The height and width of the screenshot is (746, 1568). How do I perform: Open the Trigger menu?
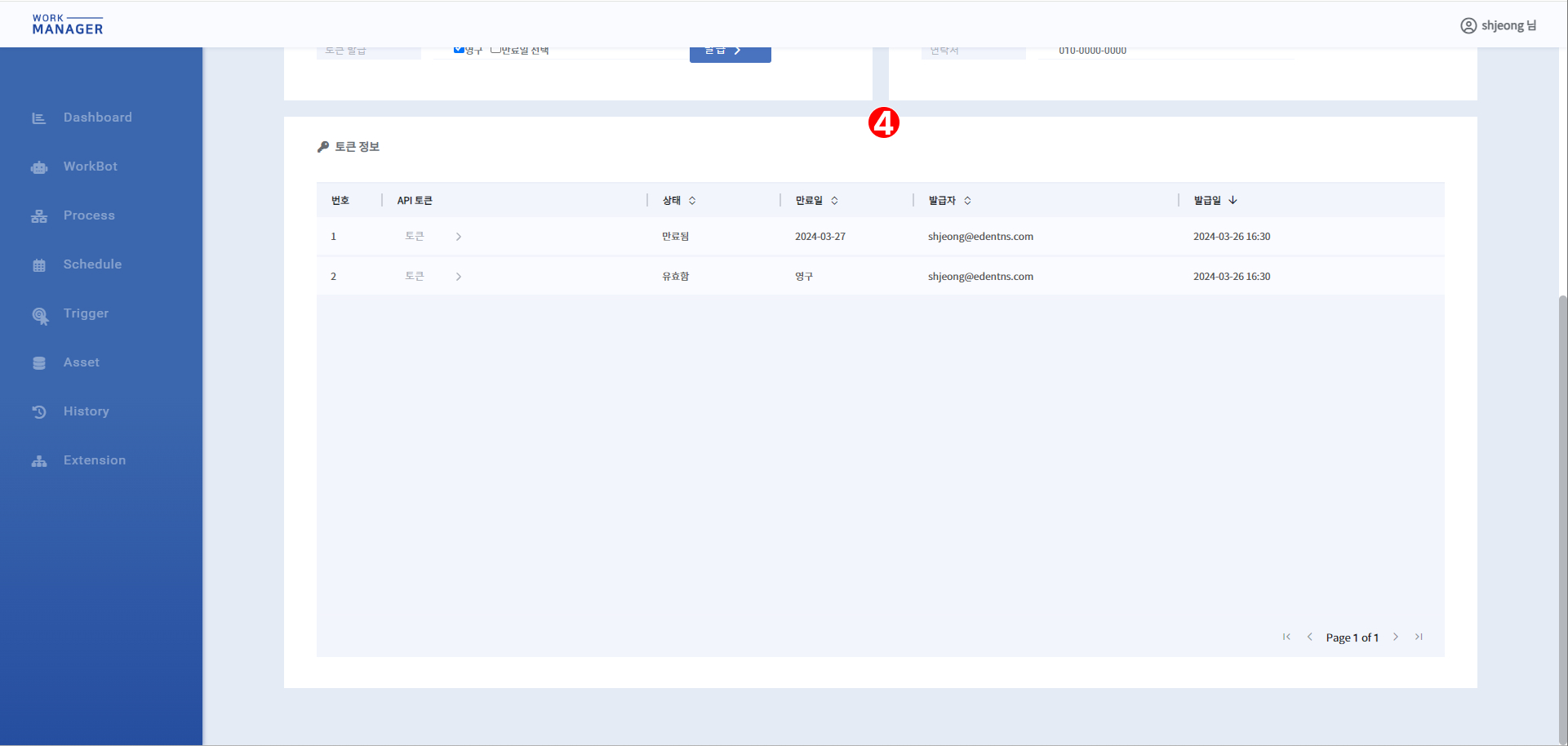click(86, 313)
